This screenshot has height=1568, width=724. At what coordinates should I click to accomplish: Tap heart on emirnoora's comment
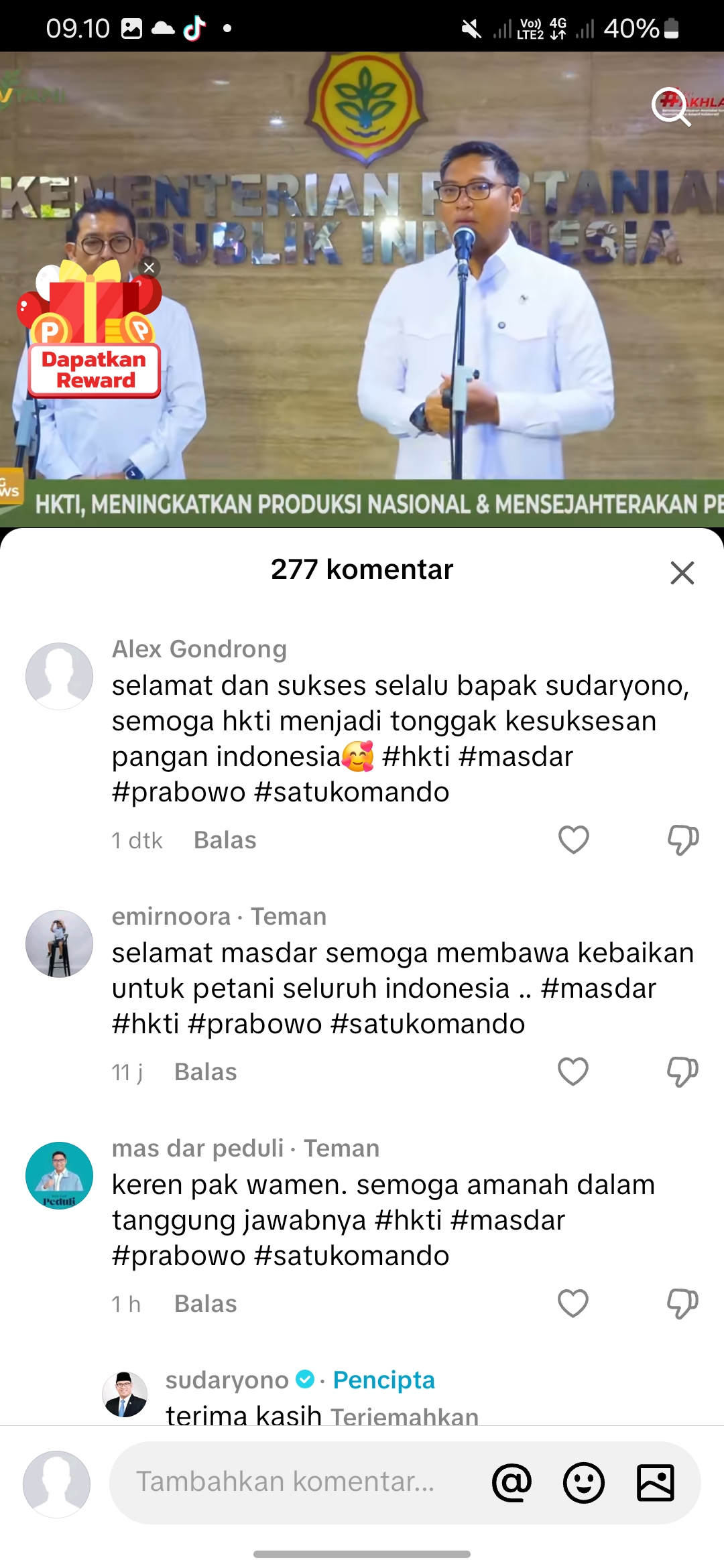(573, 1071)
